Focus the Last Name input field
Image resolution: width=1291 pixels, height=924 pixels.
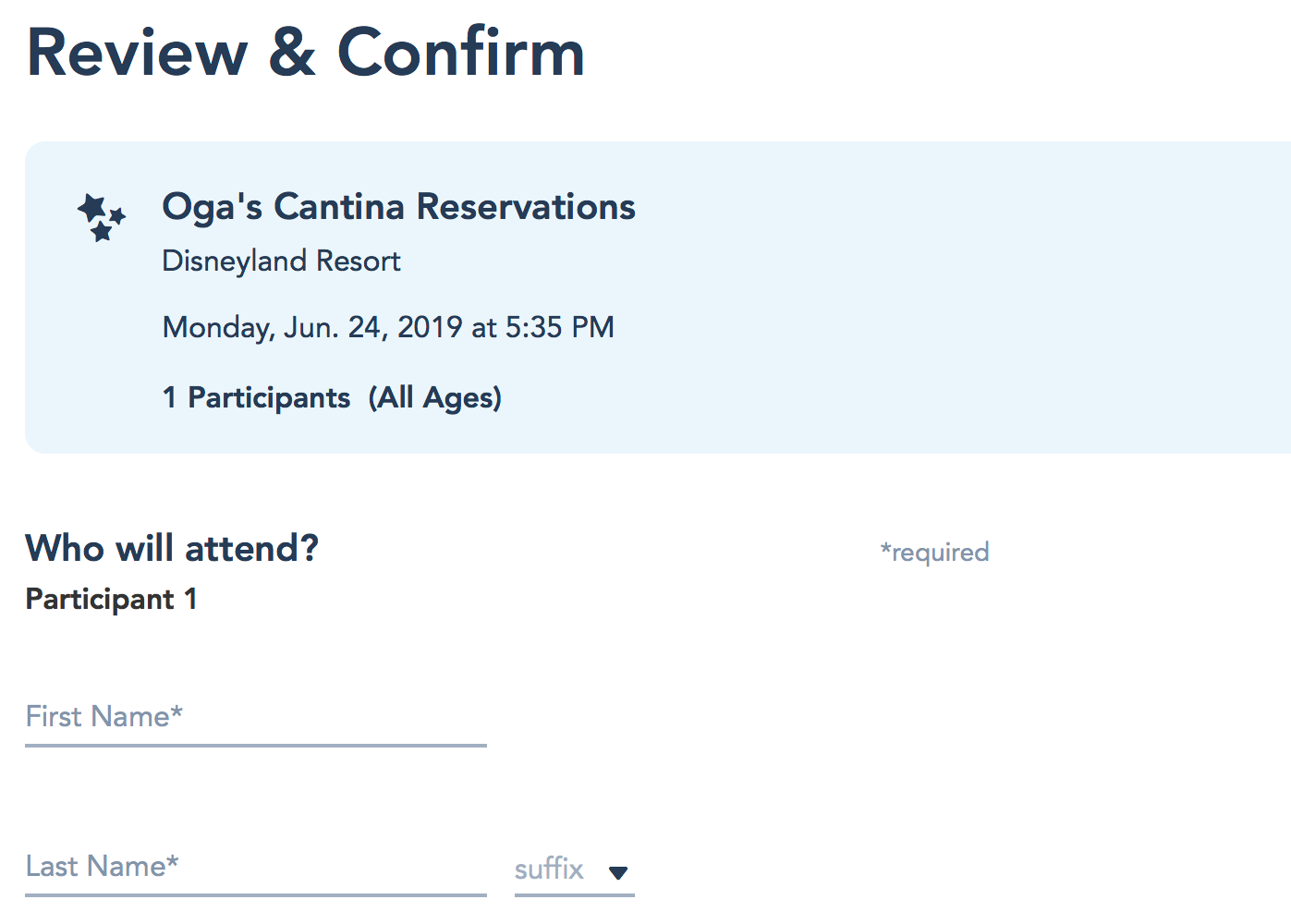coord(255,867)
